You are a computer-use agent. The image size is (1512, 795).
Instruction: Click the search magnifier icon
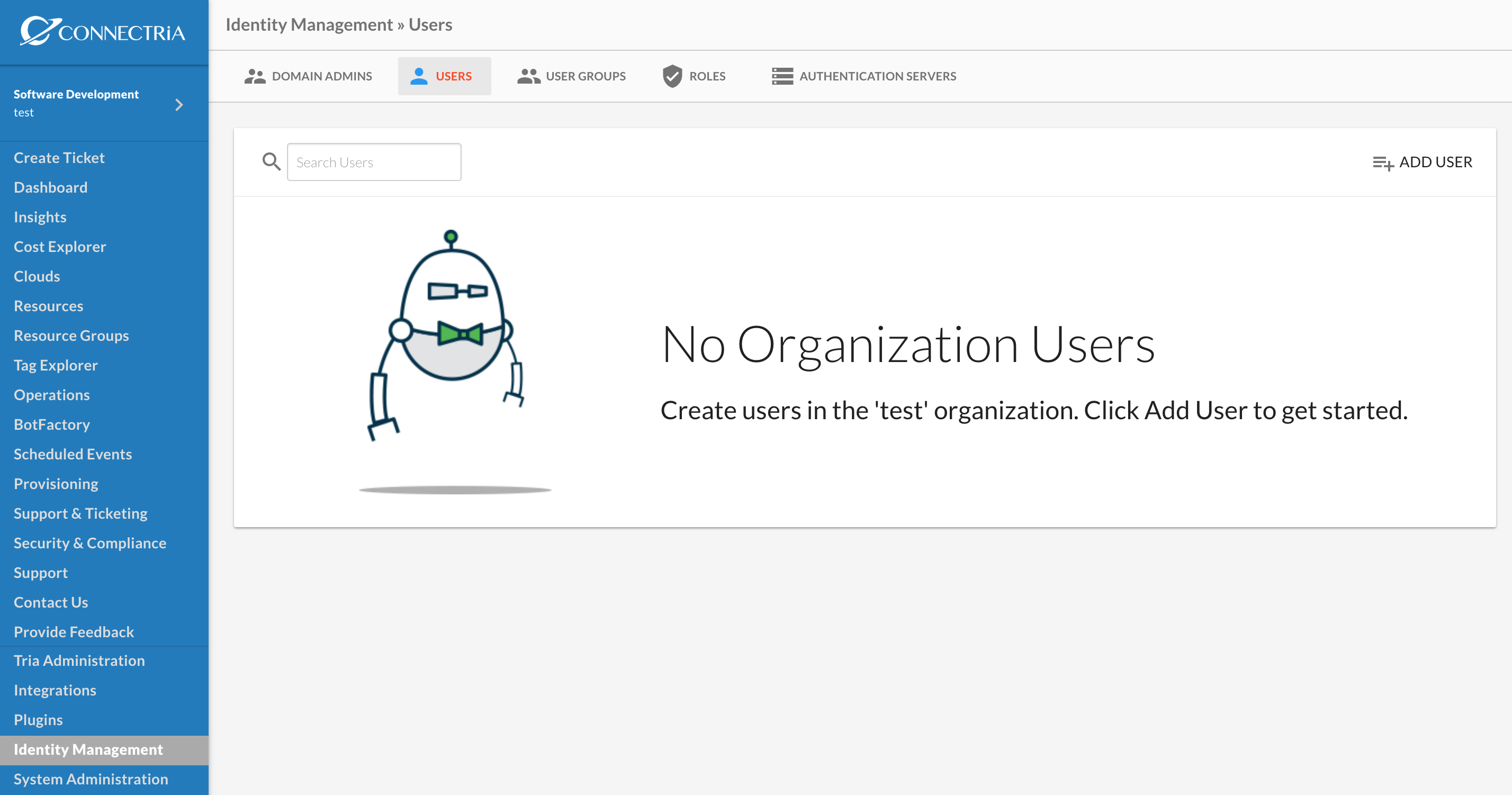pos(271,161)
